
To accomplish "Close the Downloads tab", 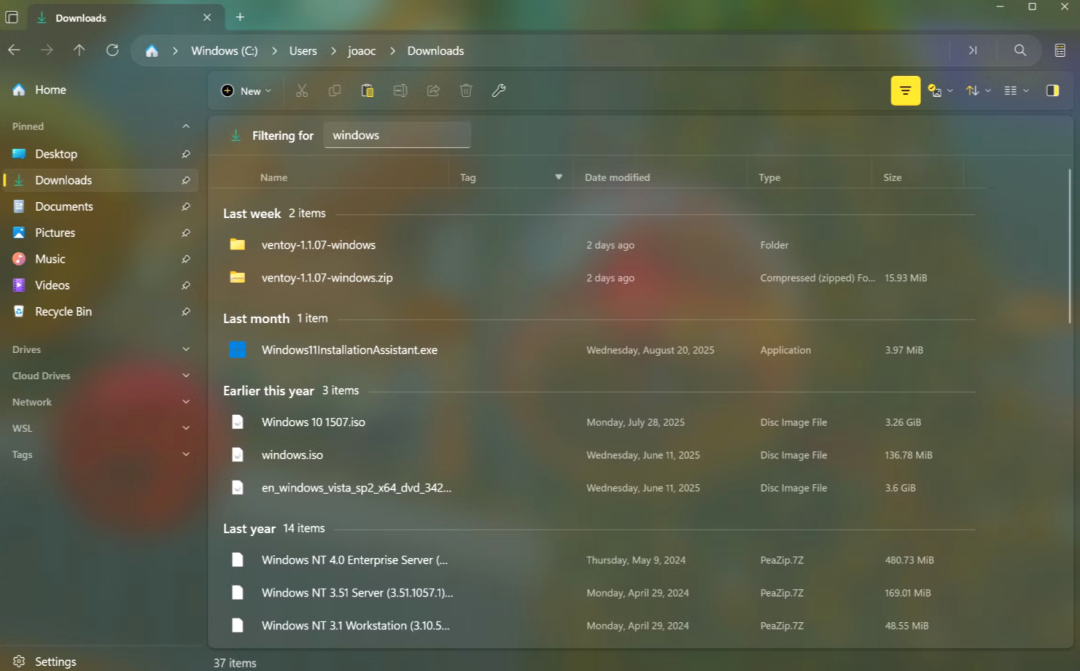I will tap(207, 17).
